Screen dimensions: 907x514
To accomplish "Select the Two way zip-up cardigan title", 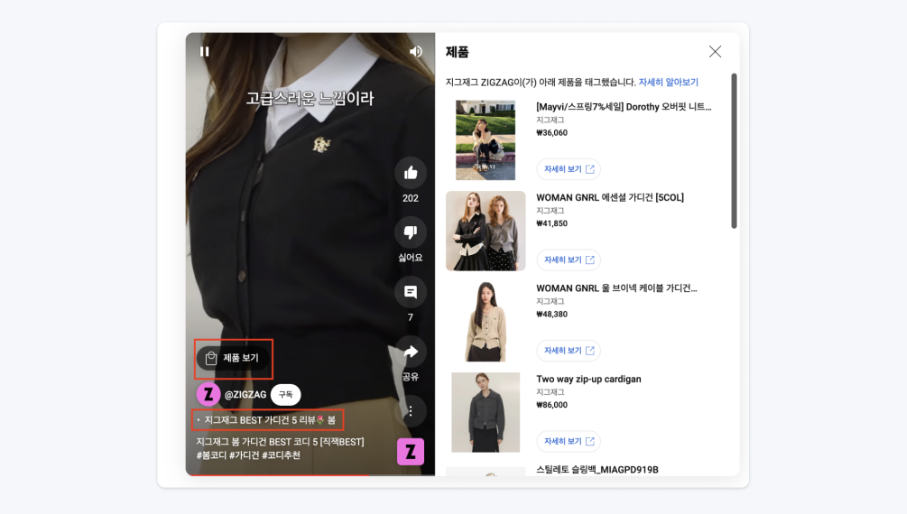I will click(x=588, y=379).
